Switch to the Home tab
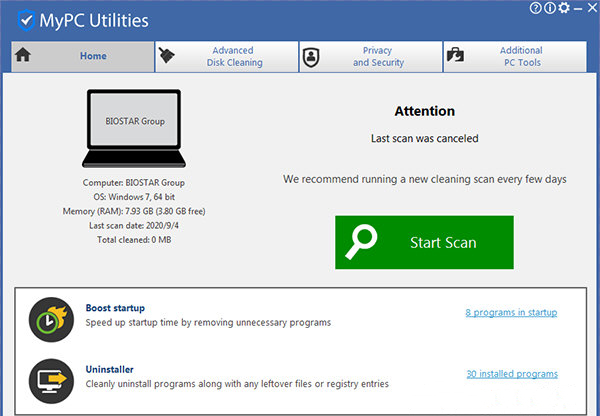600x416 pixels. 83,57
